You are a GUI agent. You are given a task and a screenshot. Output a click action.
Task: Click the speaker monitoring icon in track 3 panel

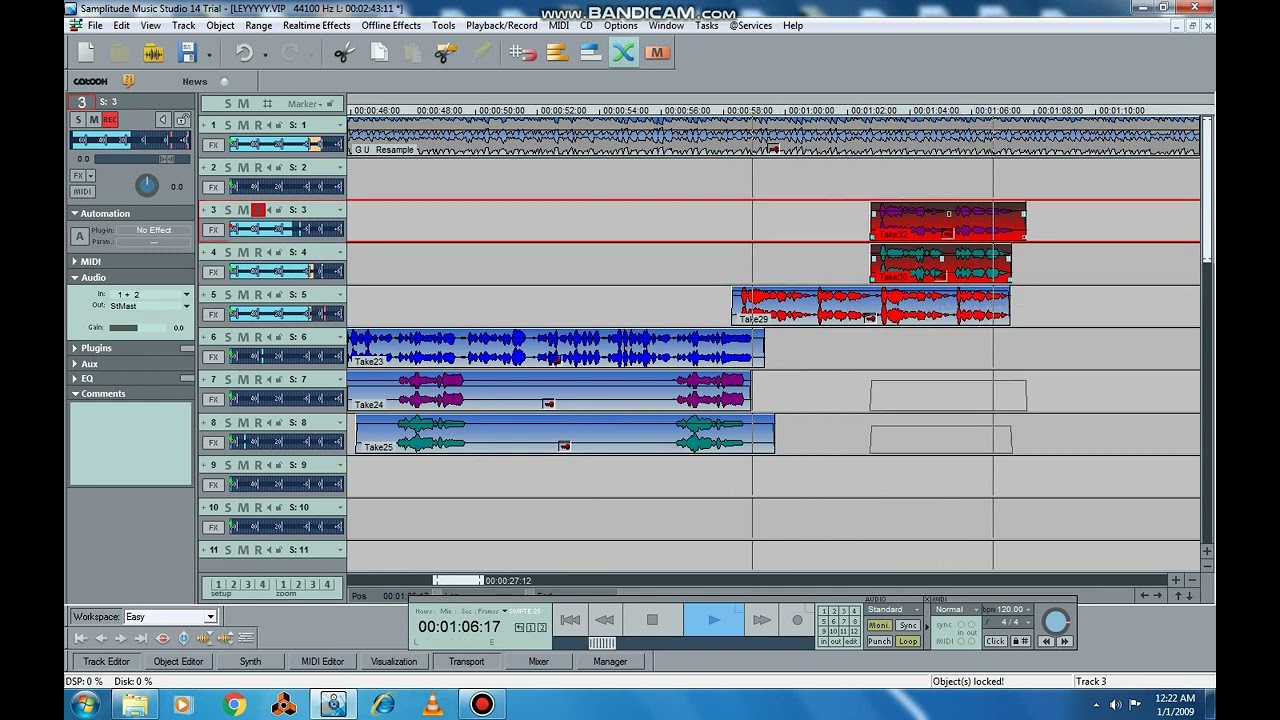(163, 120)
